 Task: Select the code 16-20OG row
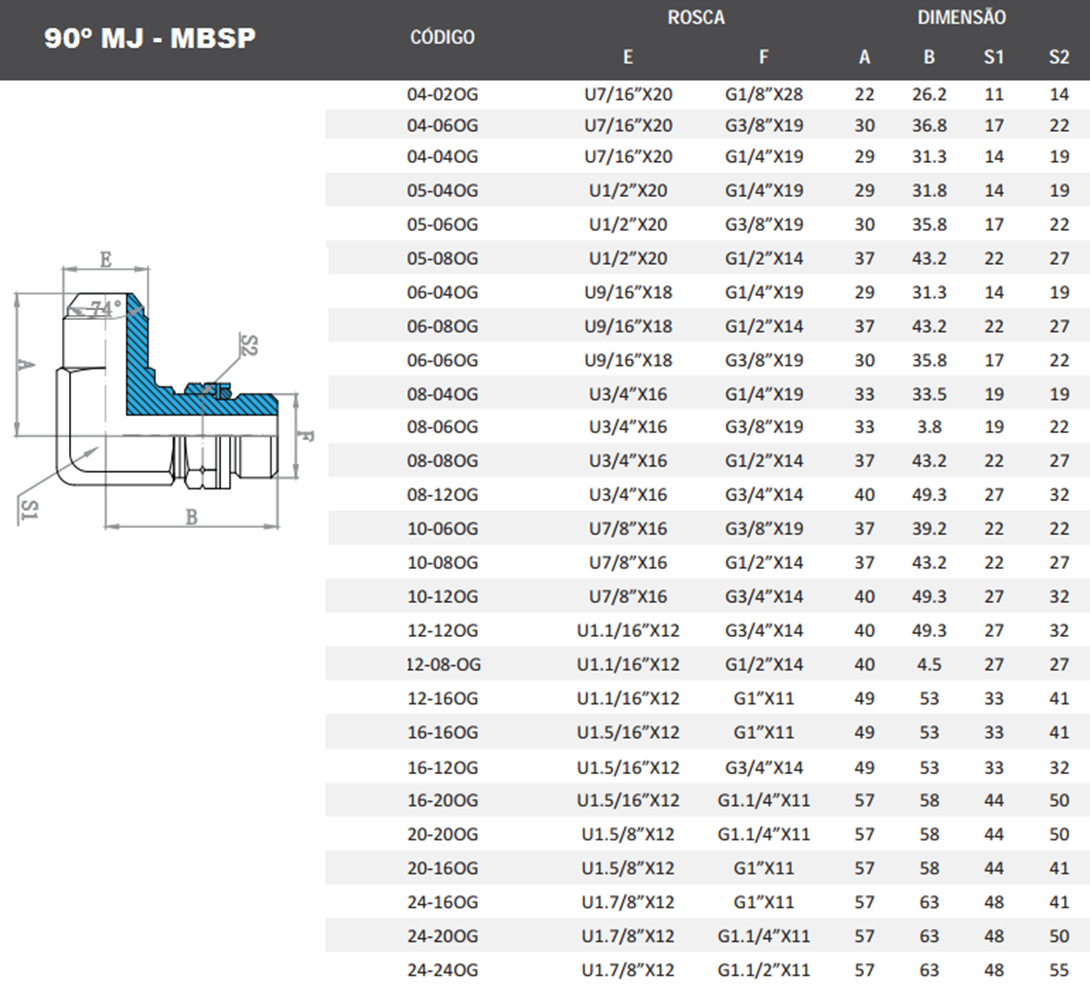(442, 800)
